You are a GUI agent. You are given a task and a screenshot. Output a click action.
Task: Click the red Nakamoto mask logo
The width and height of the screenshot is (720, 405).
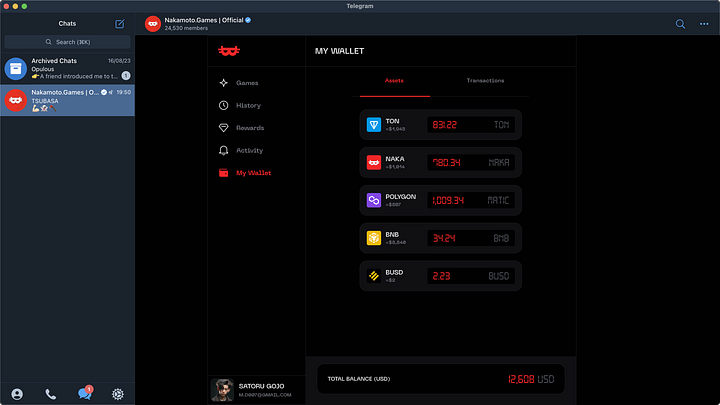pyautogui.click(x=229, y=51)
